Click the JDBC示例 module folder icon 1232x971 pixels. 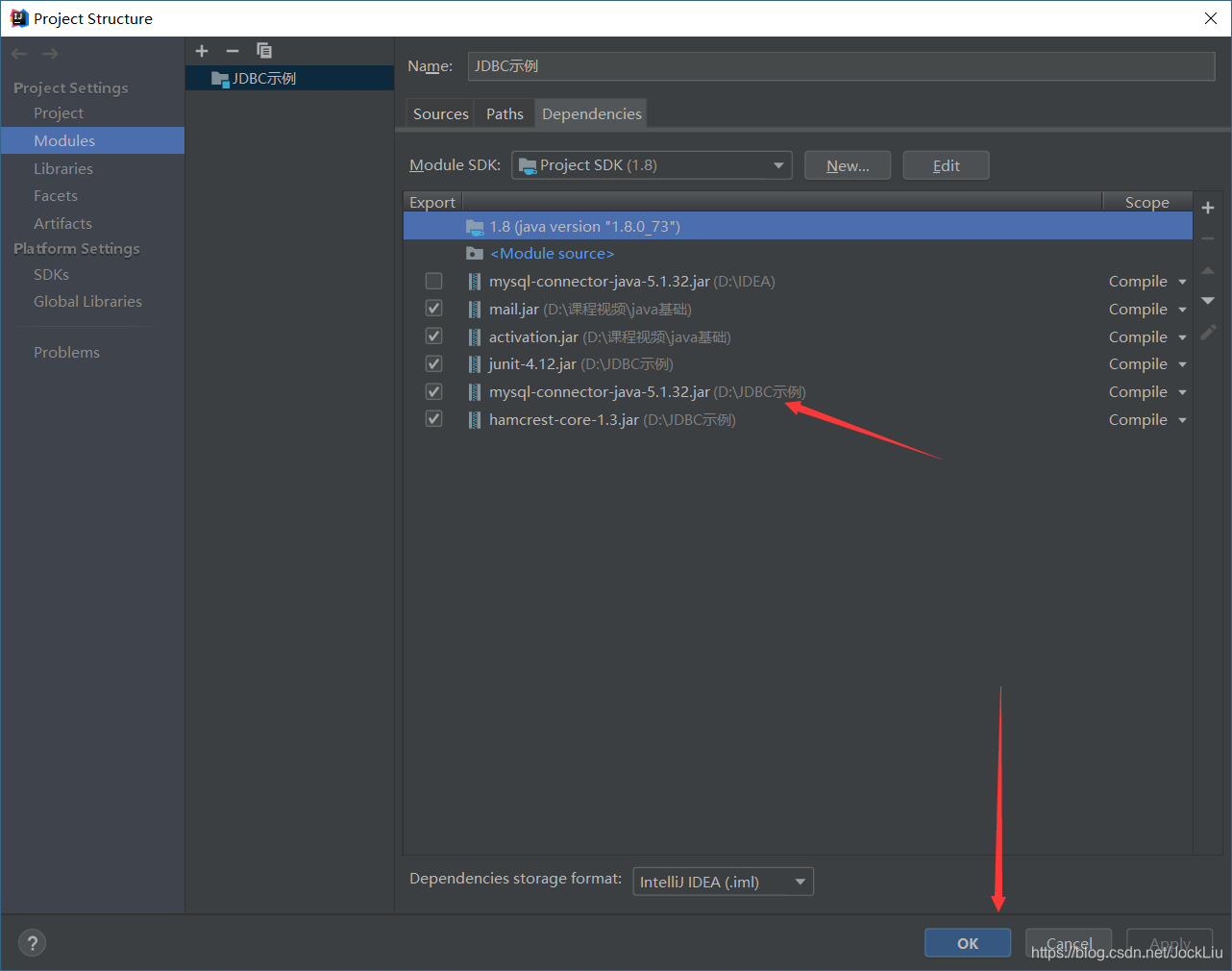tap(220, 79)
